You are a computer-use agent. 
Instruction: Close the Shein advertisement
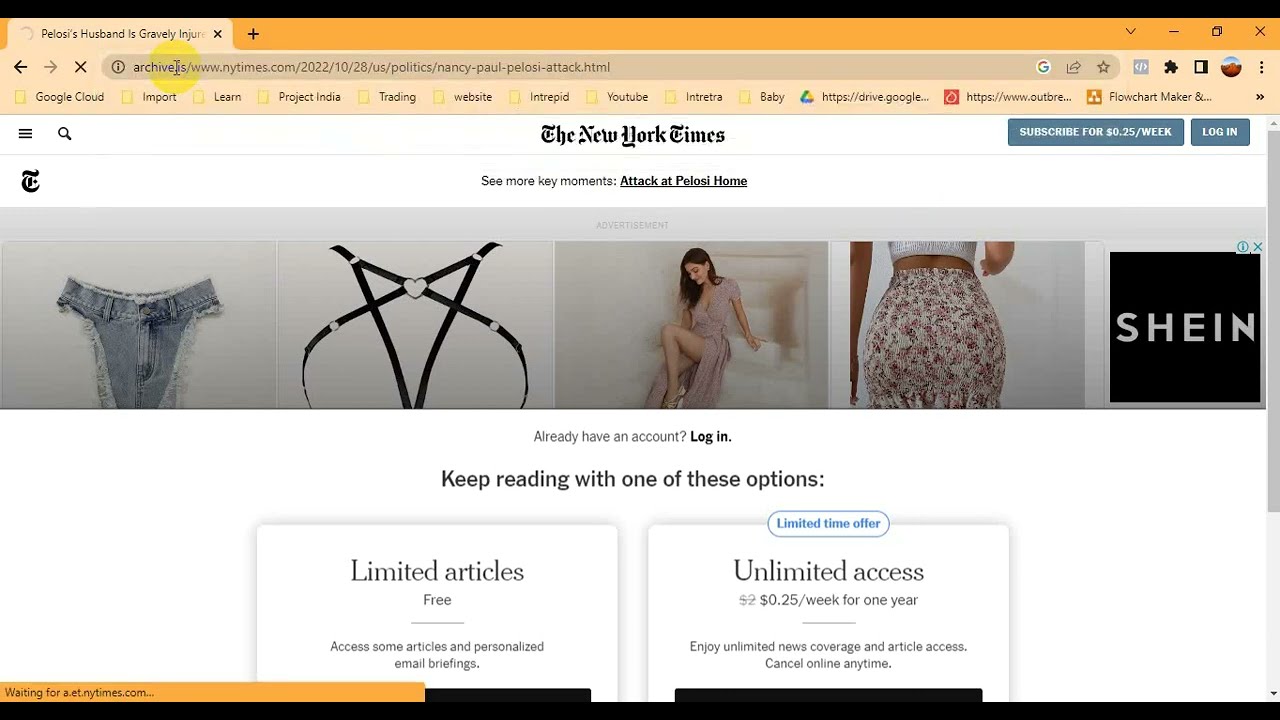pos(1257,247)
